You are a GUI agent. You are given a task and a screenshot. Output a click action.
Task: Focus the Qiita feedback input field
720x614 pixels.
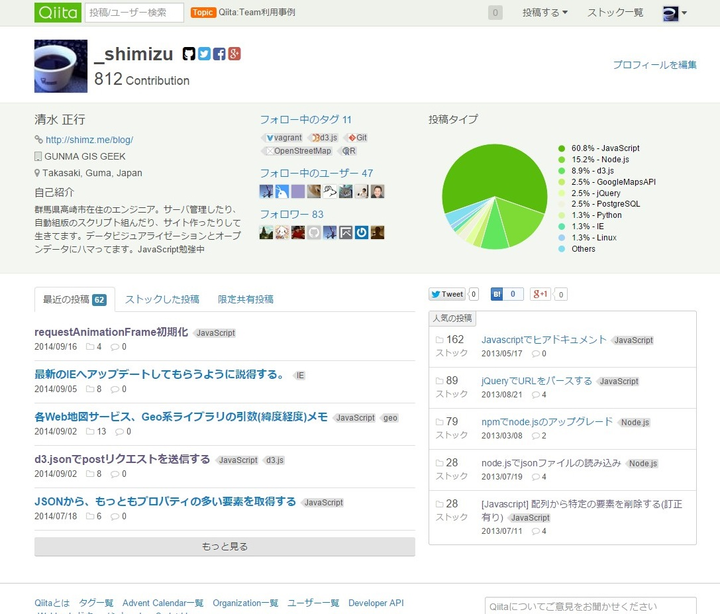[591, 606]
